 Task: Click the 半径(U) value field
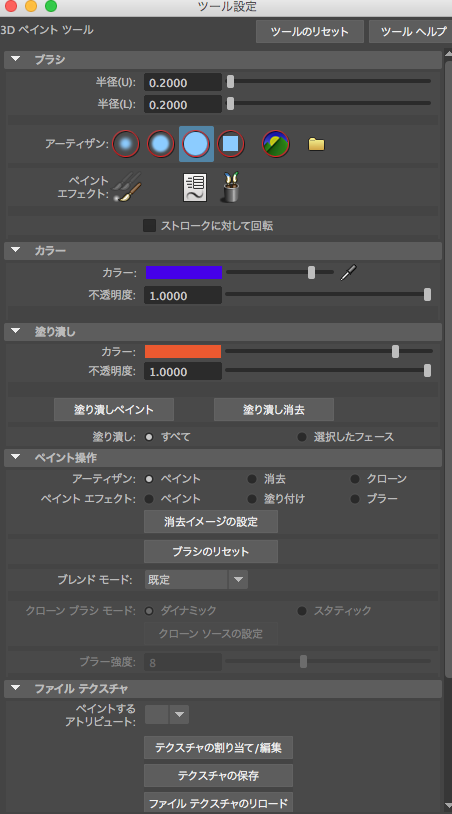183,83
